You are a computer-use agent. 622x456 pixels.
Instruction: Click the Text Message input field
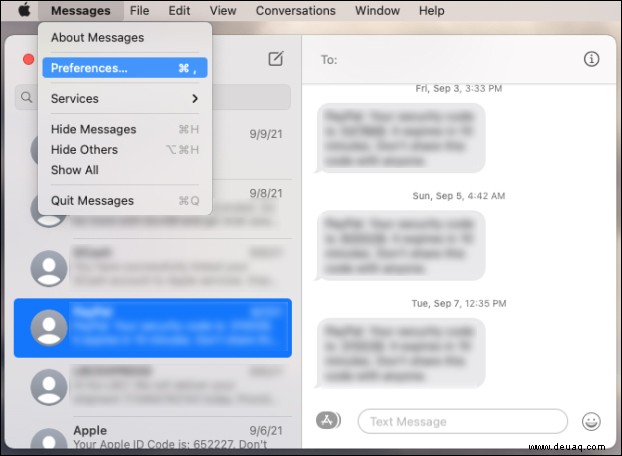coord(463,422)
